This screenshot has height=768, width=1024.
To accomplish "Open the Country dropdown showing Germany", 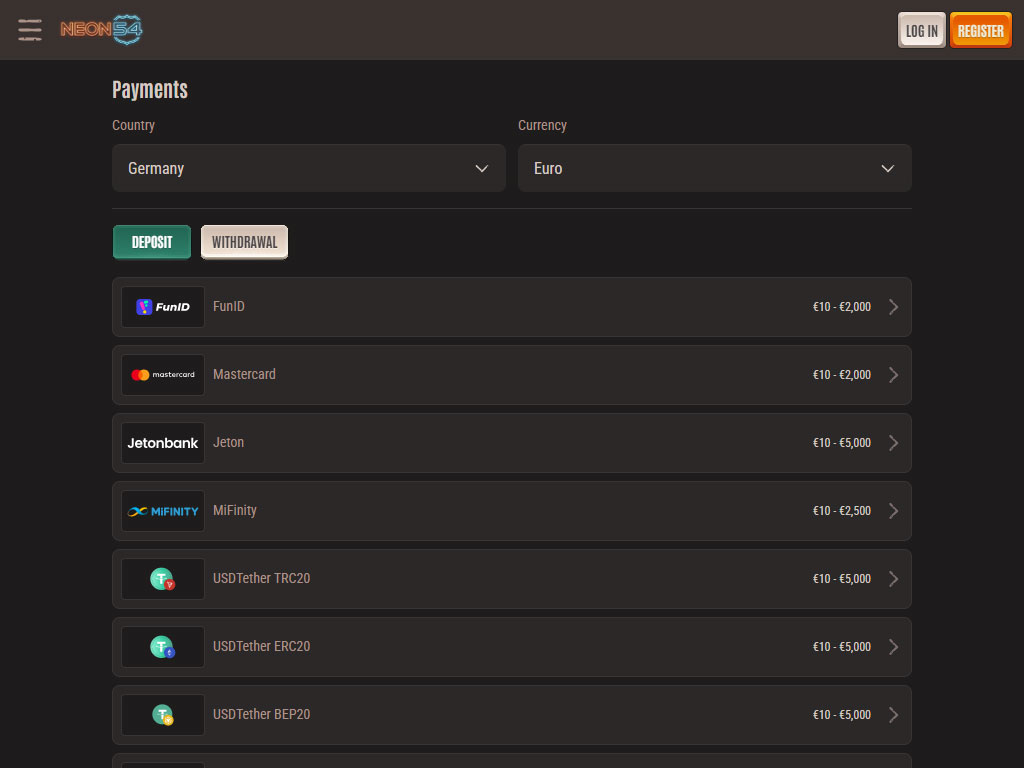I will [309, 168].
